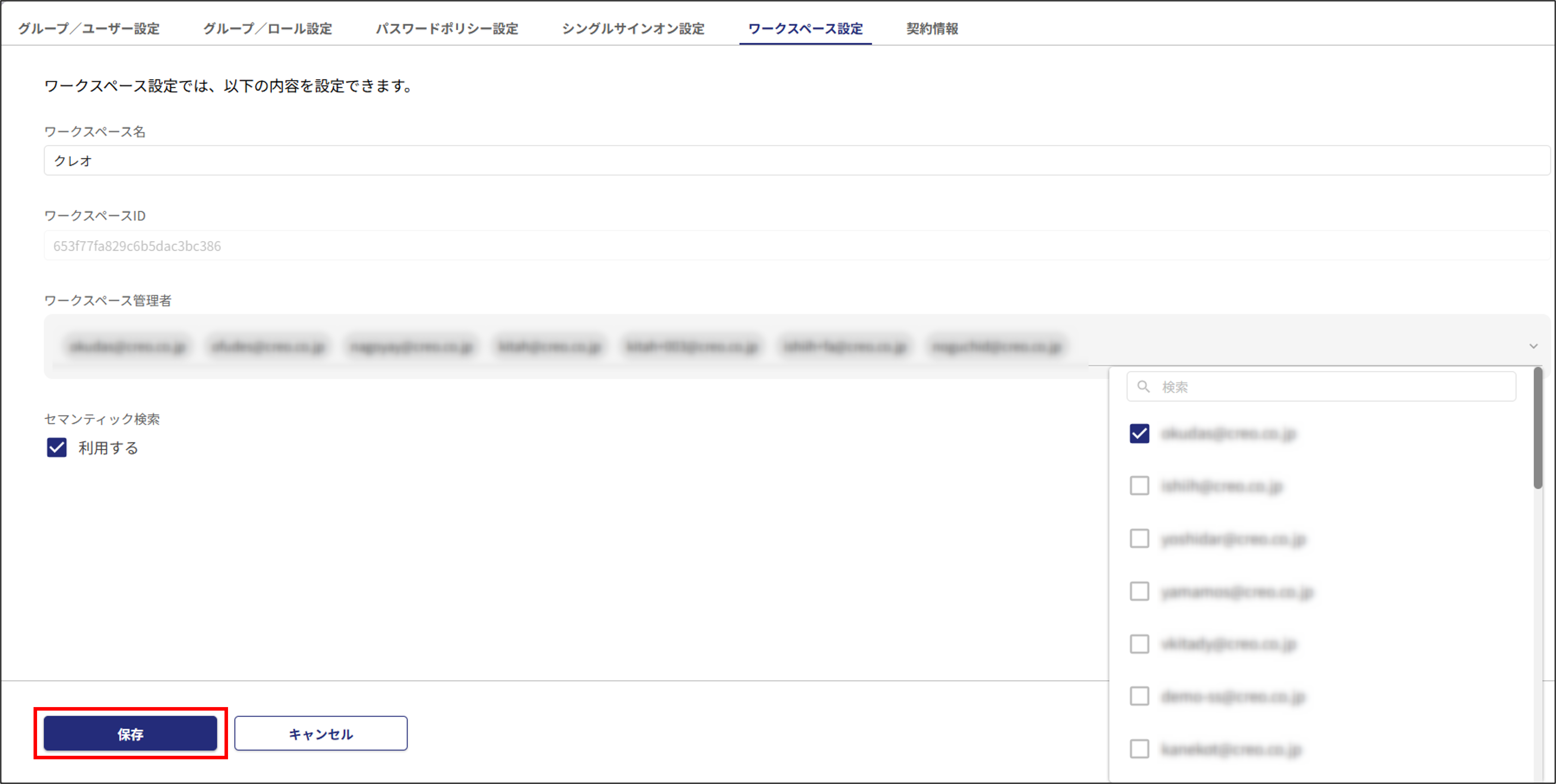Click the noguchid@creo.co.jp administrator chip
The height and width of the screenshot is (784, 1556).
click(997, 346)
